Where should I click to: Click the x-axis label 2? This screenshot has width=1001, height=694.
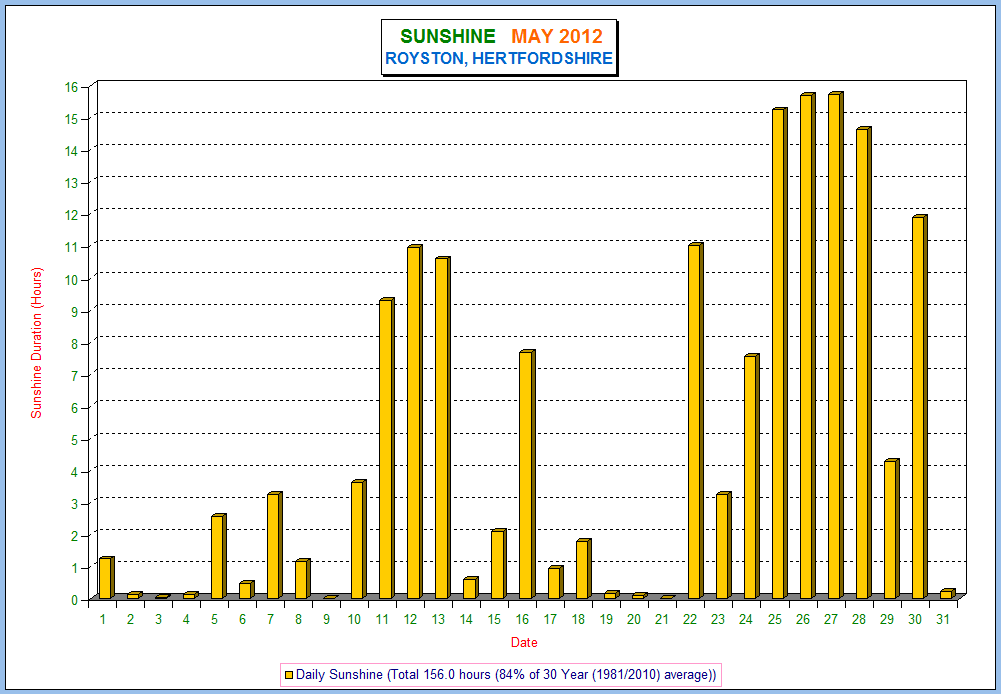(x=130, y=619)
